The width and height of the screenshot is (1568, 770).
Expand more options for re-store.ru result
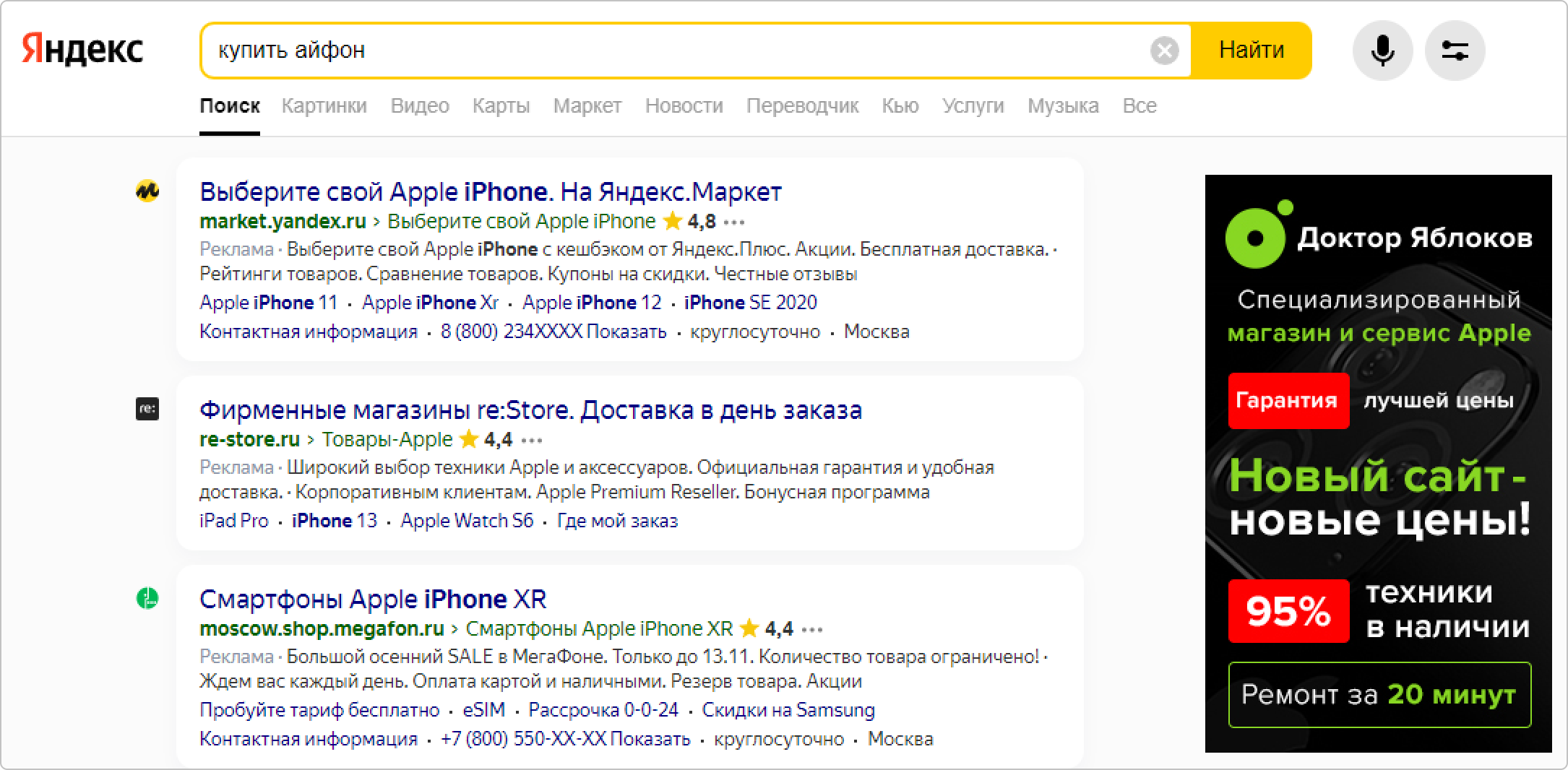tap(532, 440)
